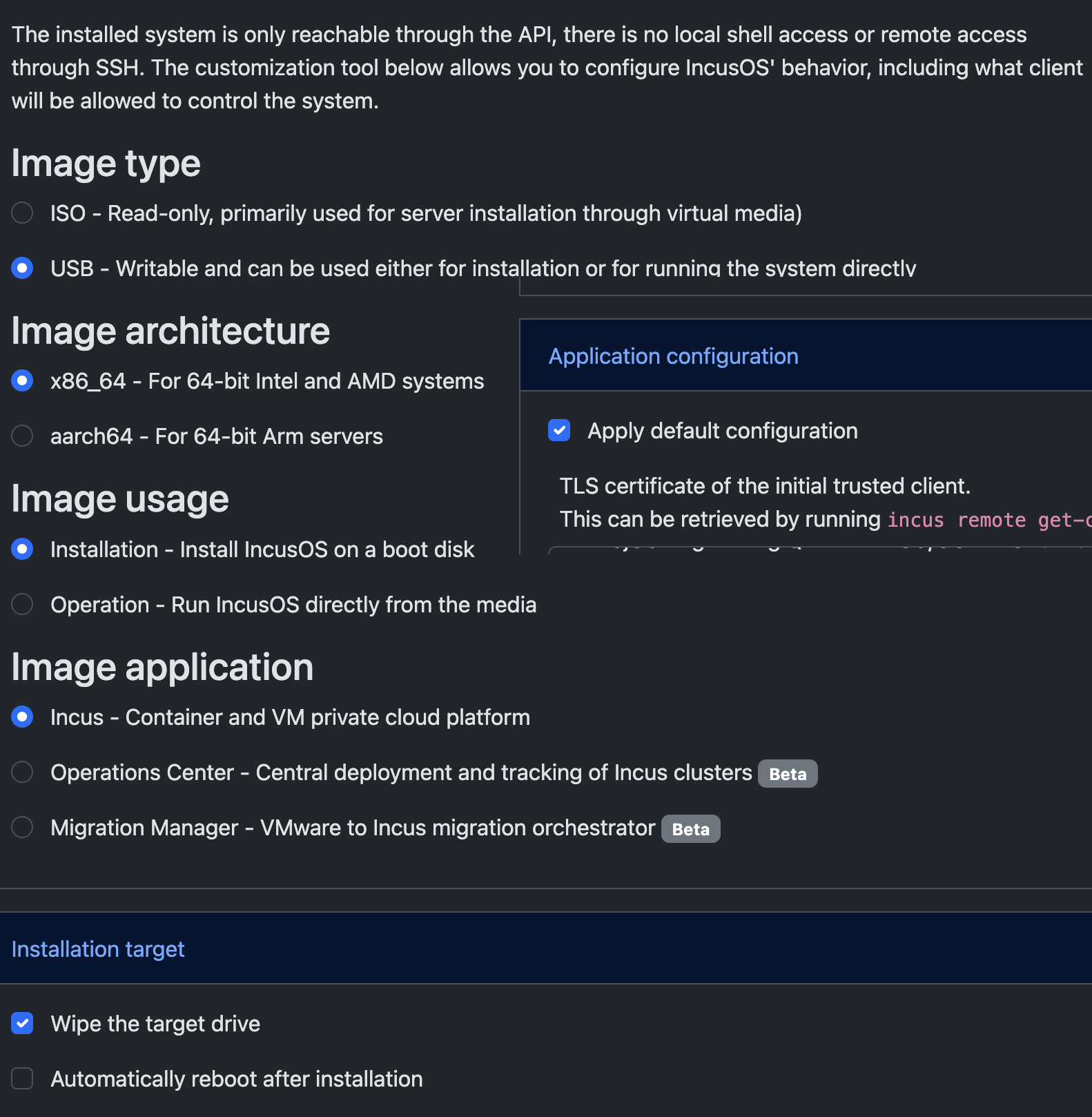Select Incus private cloud platform application
1092x1117 pixels.
22,717
